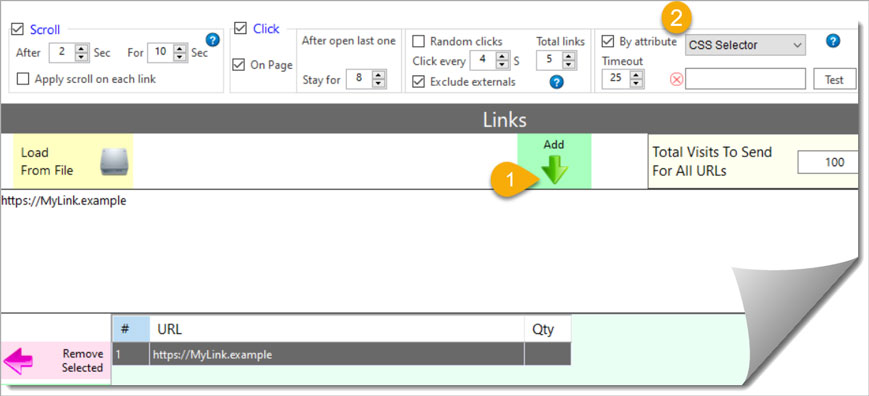Image resolution: width=869 pixels, height=396 pixels.
Task: Decrease the Click every seconds value
Action: coord(503,65)
